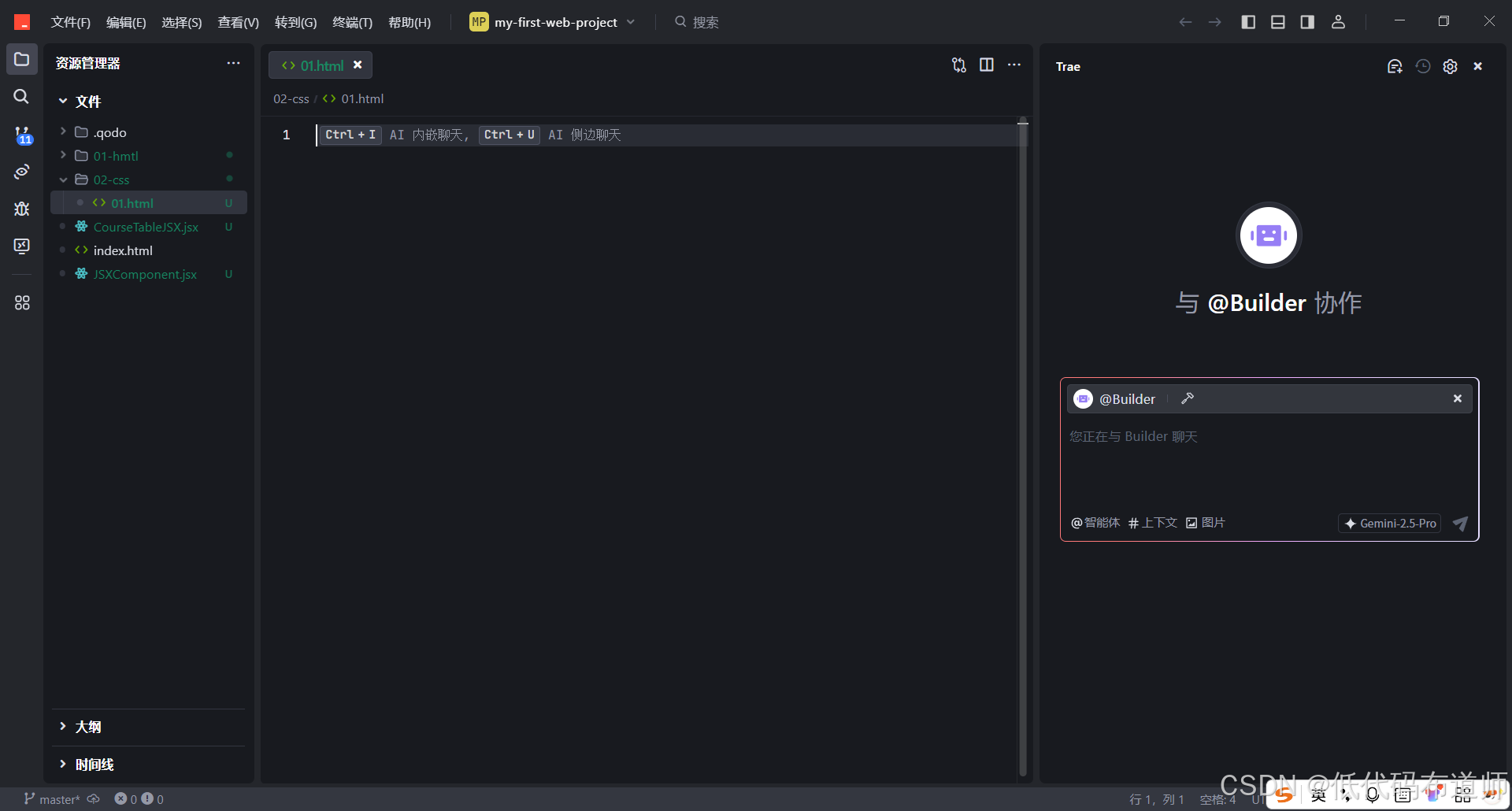Open the remote explorer screen icon
The width and height of the screenshot is (1512, 811).
point(22,246)
